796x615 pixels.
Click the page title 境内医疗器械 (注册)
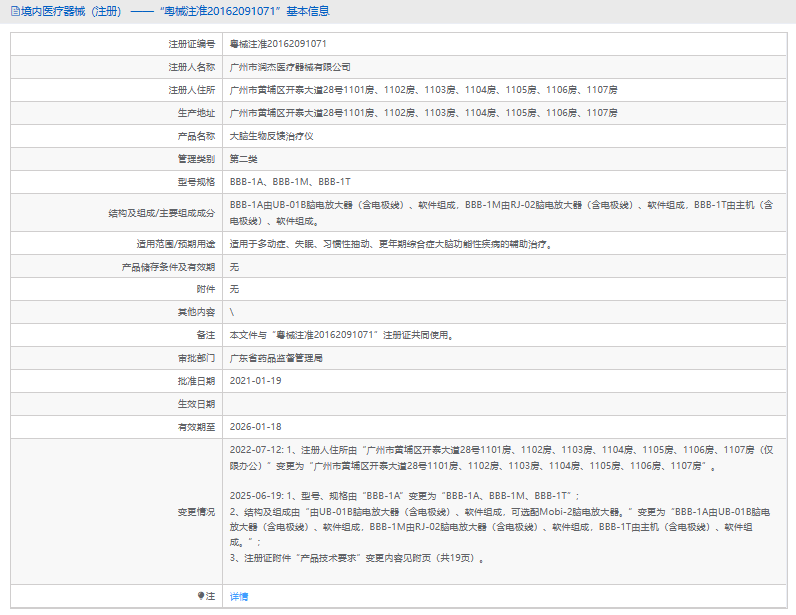[71, 11]
